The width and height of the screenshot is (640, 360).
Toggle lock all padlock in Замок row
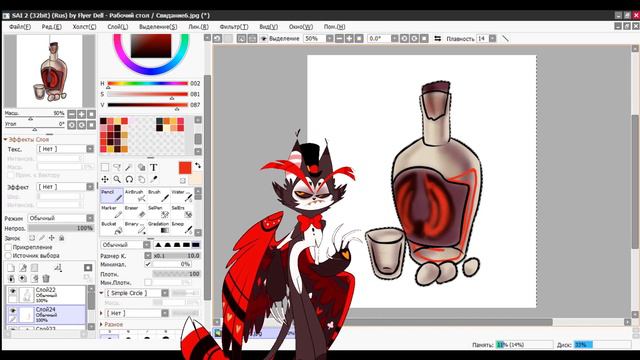[x=62, y=238]
